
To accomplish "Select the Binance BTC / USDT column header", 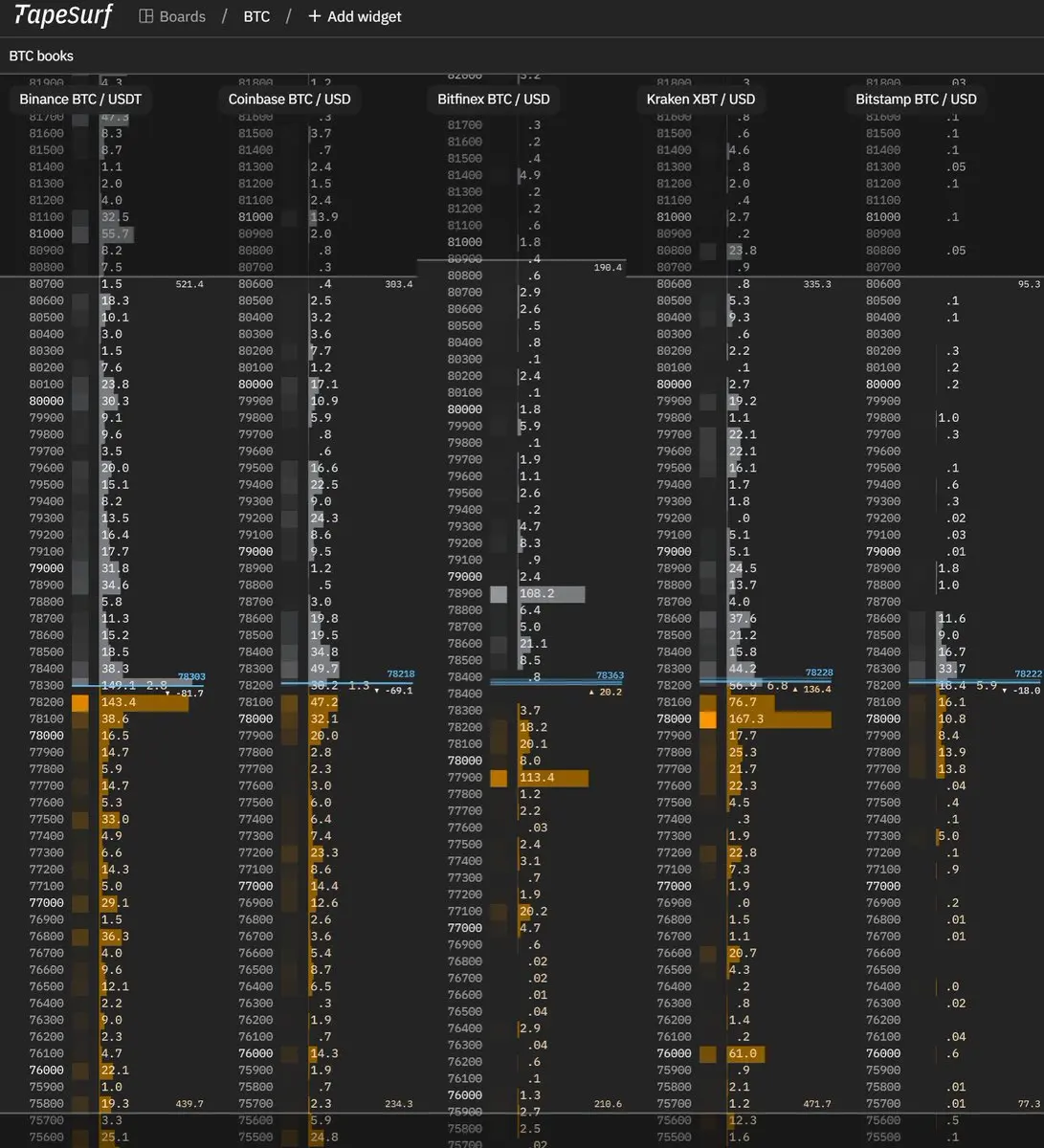I will 80,99.
